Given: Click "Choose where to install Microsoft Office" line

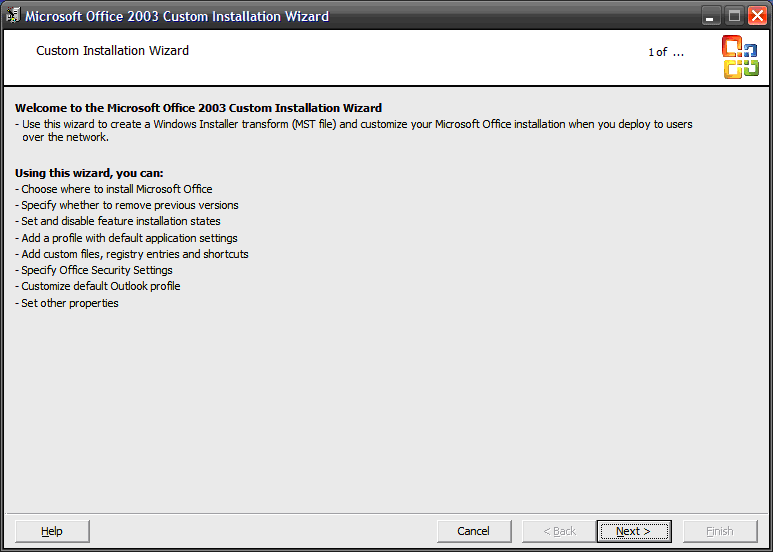Looking at the screenshot, I should click(116, 189).
